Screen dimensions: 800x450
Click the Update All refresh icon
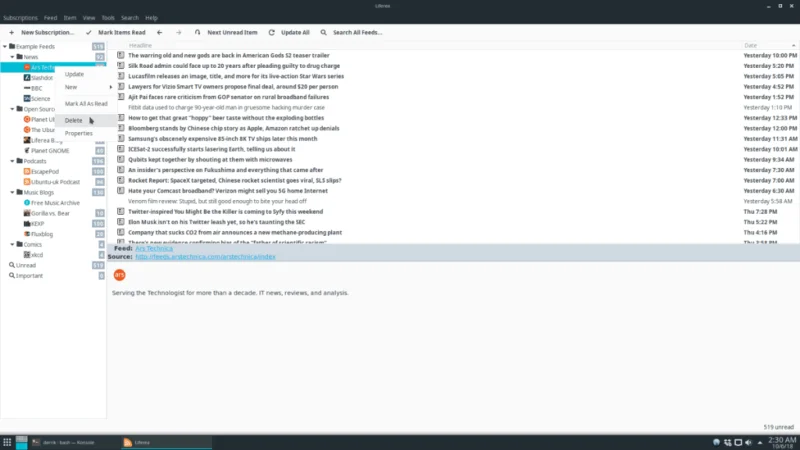tap(271, 32)
